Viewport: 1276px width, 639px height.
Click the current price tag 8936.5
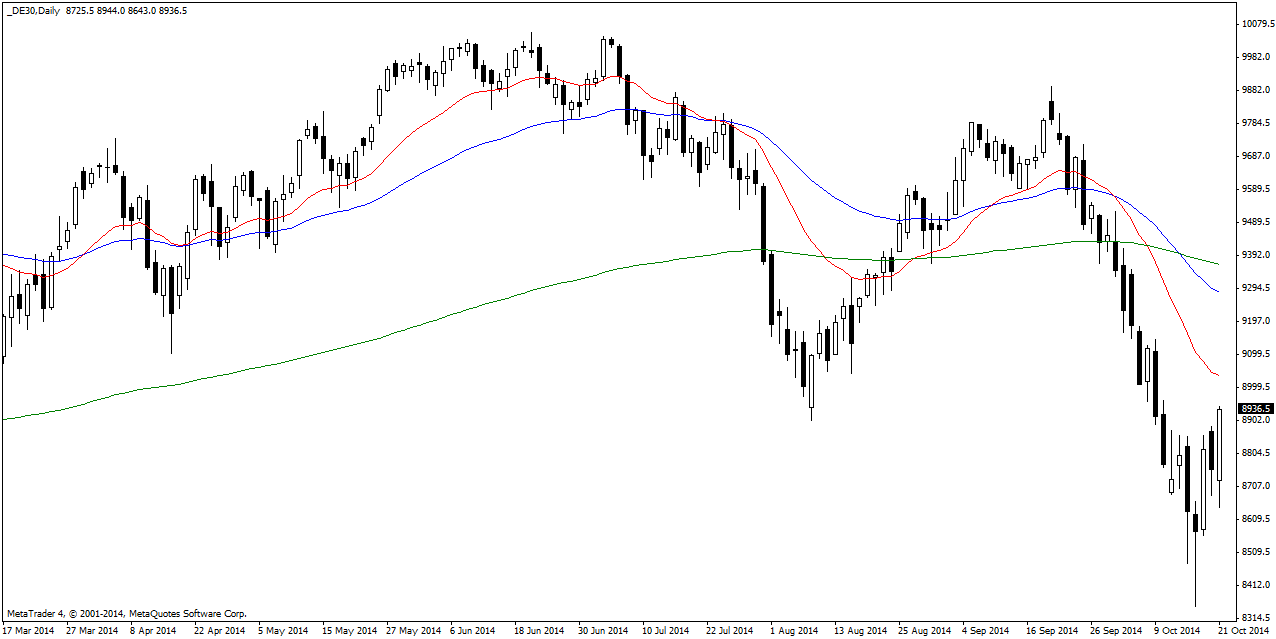click(x=1255, y=408)
